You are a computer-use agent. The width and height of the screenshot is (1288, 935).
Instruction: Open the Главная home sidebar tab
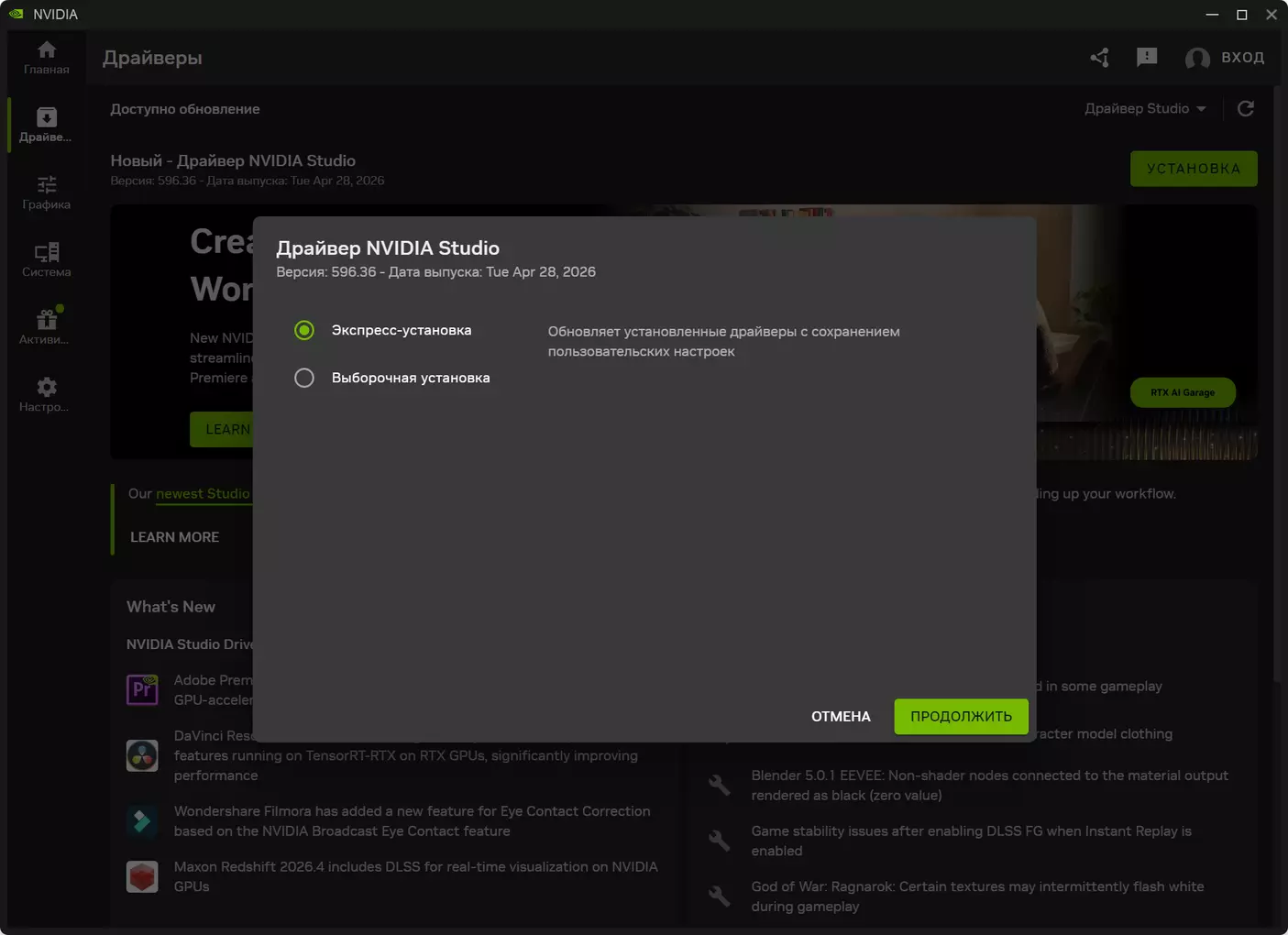click(x=47, y=57)
